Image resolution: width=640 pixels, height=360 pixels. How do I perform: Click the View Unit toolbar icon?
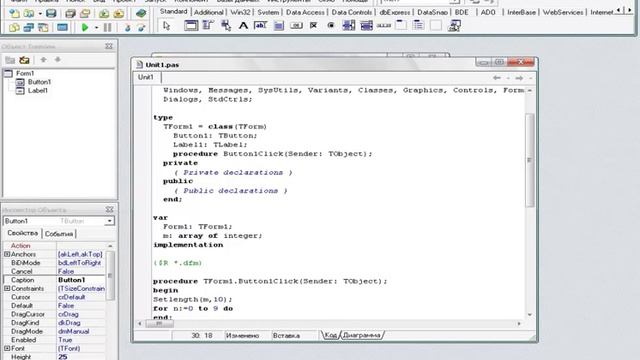14,28
